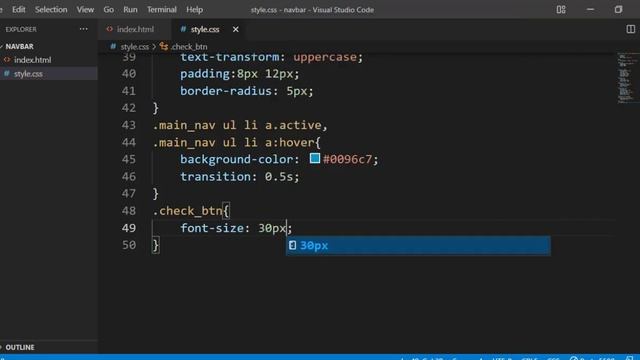Open the Go menu

coord(109,9)
